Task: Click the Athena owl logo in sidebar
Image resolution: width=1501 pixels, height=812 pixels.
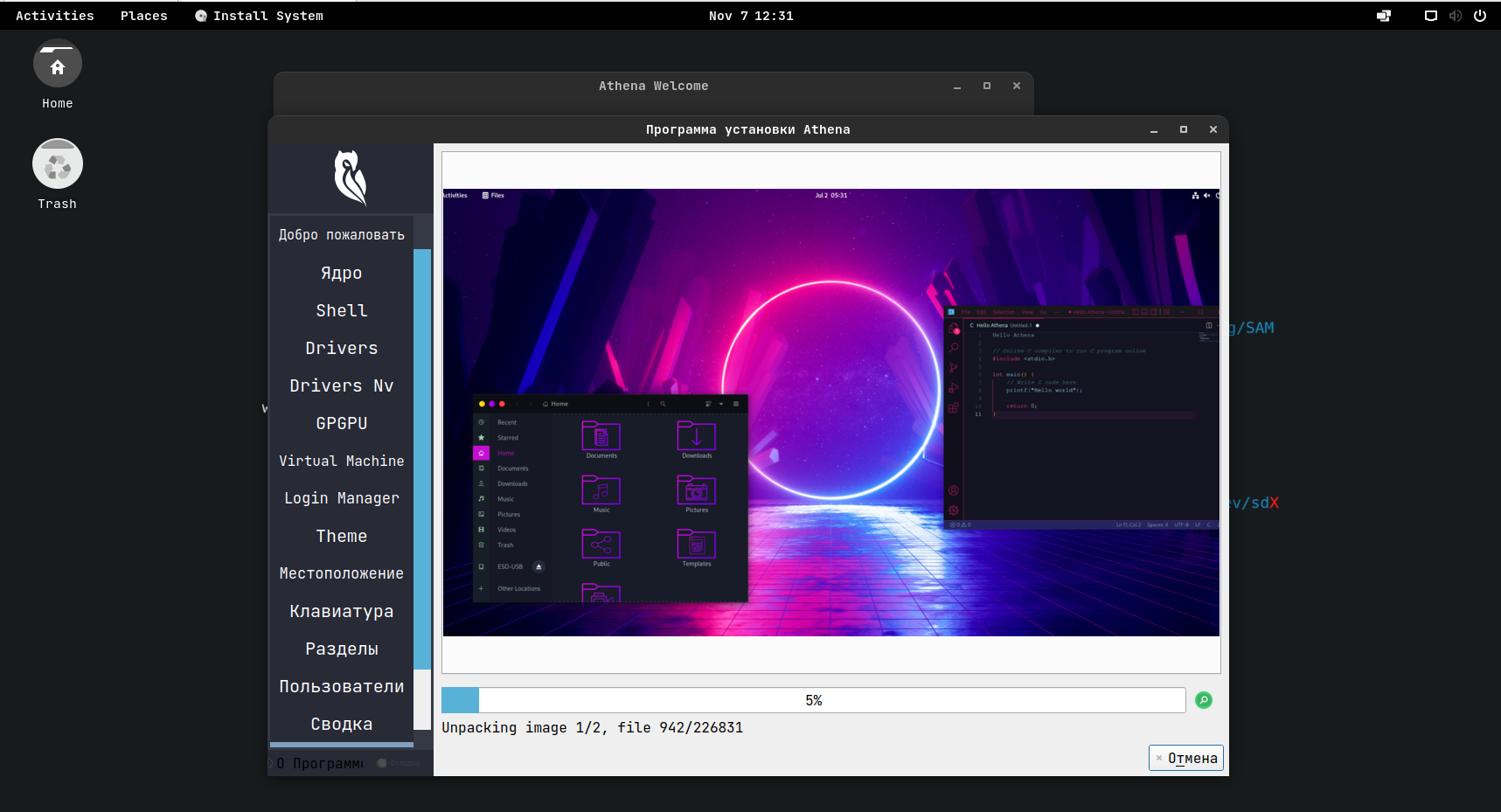Action: (x=351, y=177)
